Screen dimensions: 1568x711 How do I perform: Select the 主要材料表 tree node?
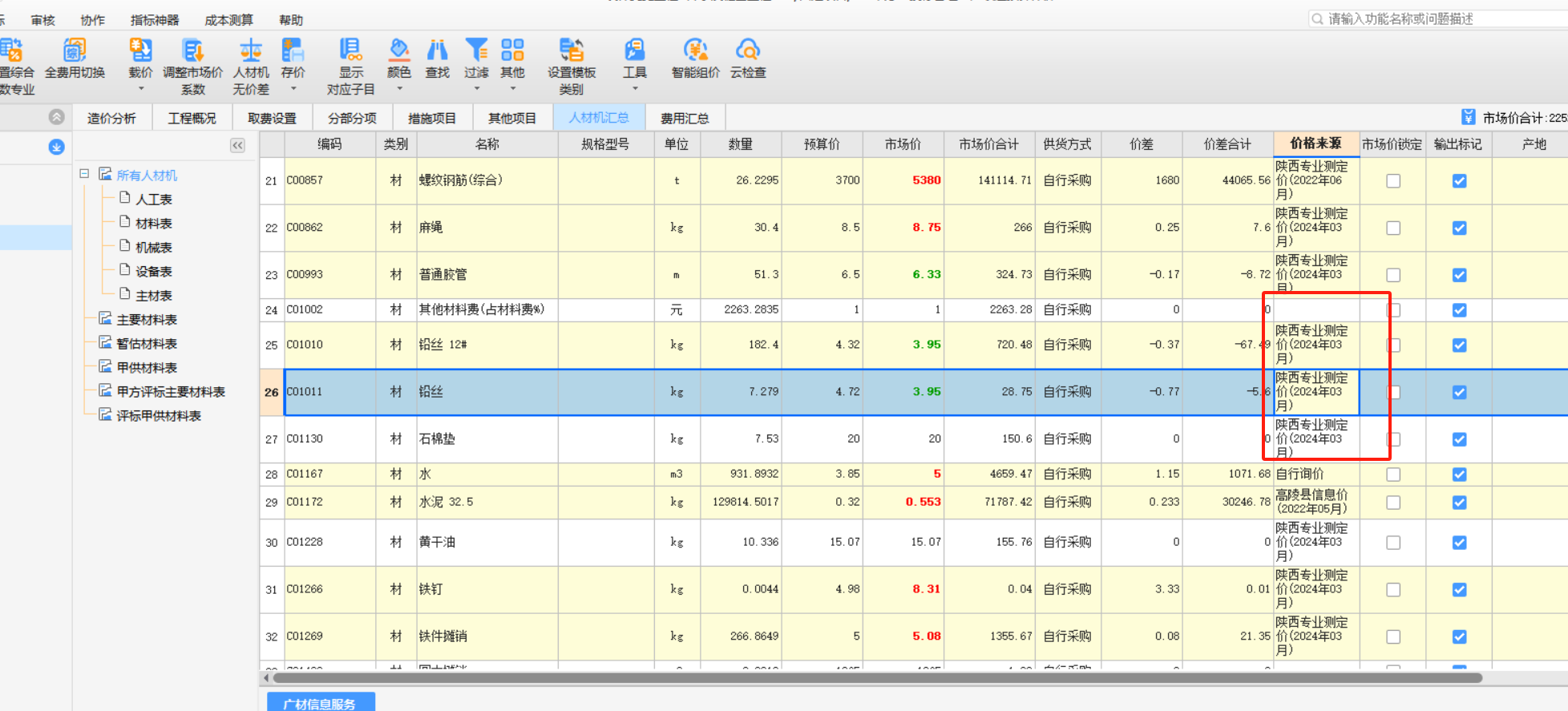[x=147, y=319]
